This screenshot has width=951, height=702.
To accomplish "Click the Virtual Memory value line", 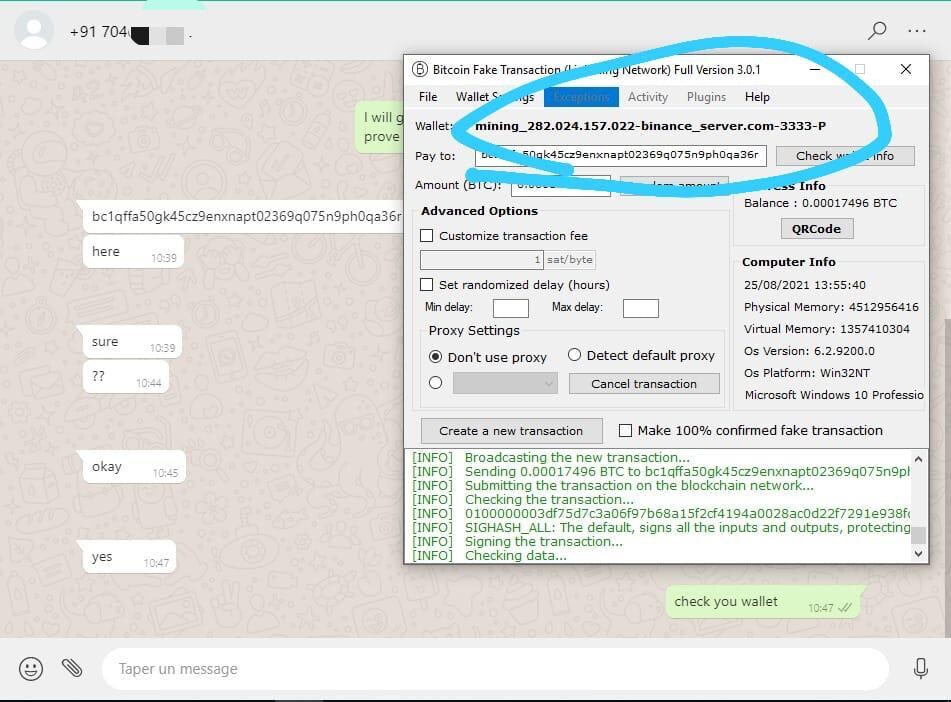I will tap(827, 329).
